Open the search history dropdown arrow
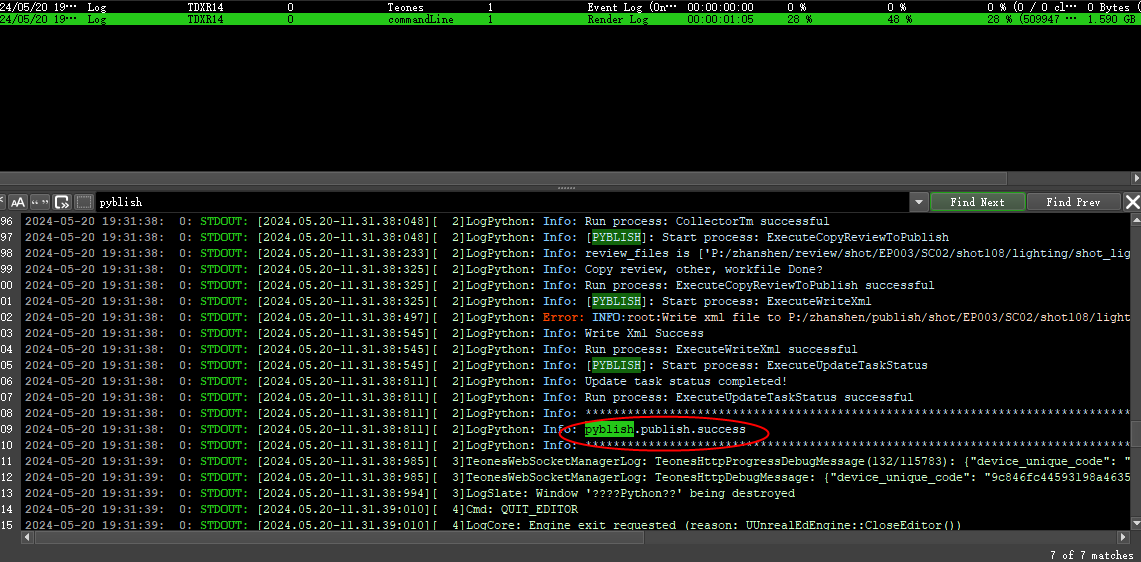 click(919, 202)
